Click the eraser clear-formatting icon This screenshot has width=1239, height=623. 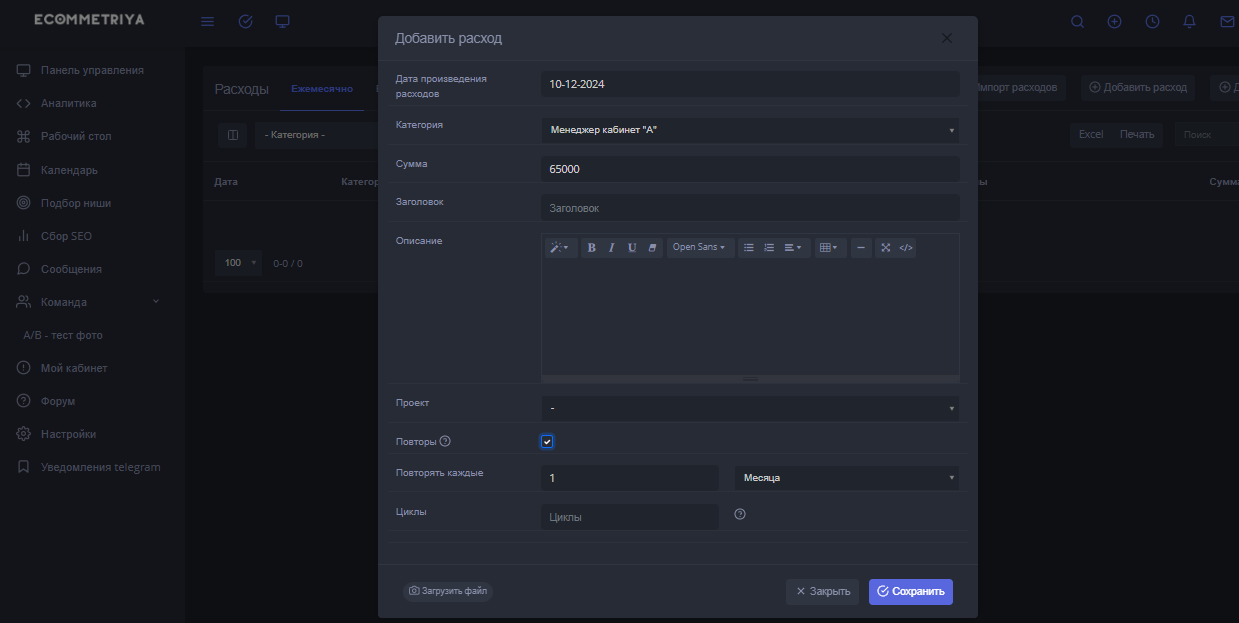652,248
